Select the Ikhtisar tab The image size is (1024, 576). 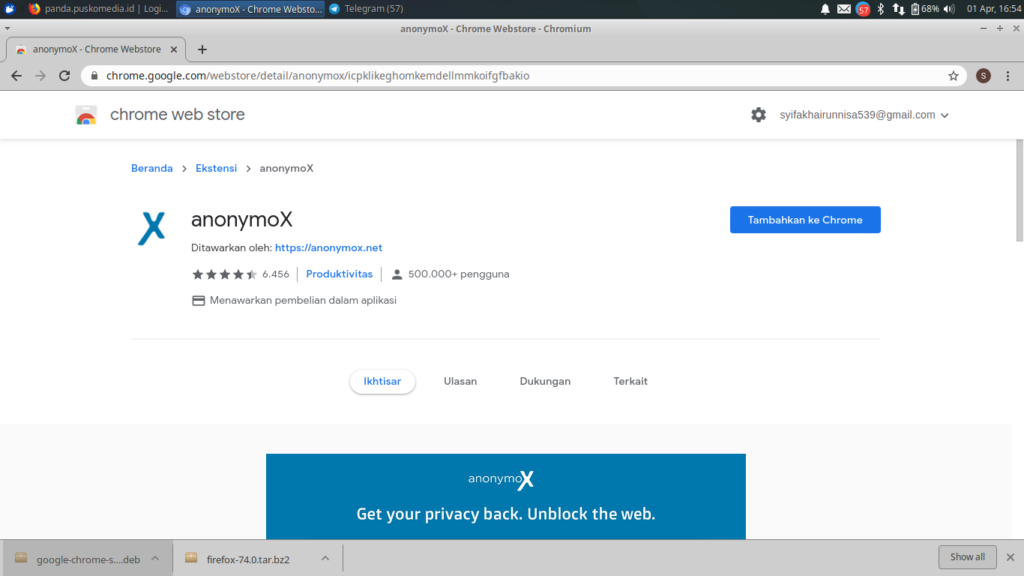coord(382,381)
